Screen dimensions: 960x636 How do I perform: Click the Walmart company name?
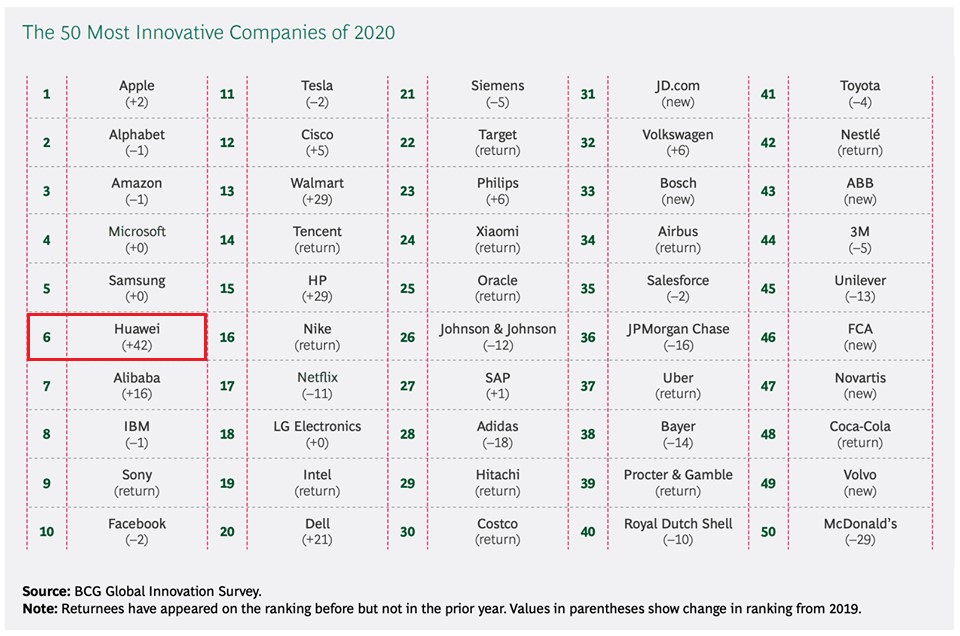click(317, 183)
